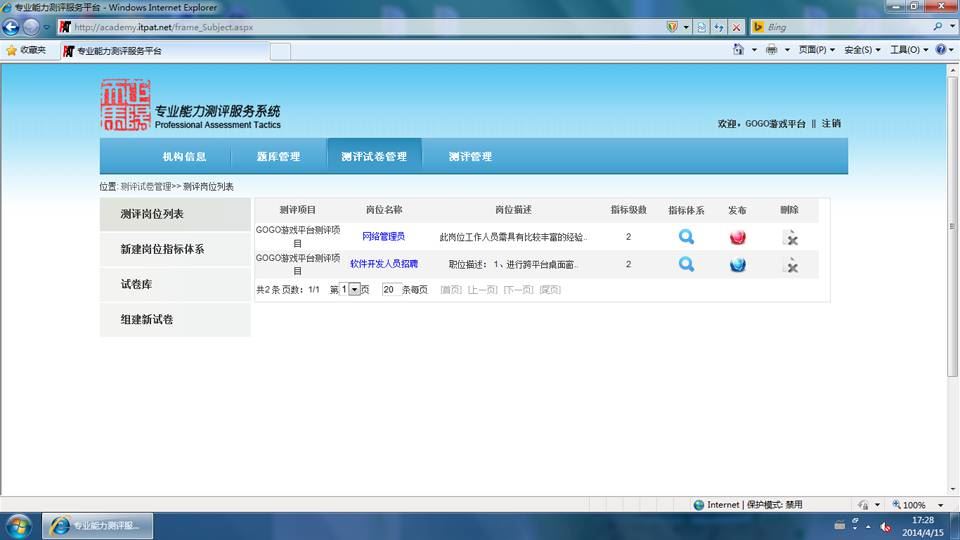
Task: Open the 网络管理员 position link
Action: (x=383, y=236)
